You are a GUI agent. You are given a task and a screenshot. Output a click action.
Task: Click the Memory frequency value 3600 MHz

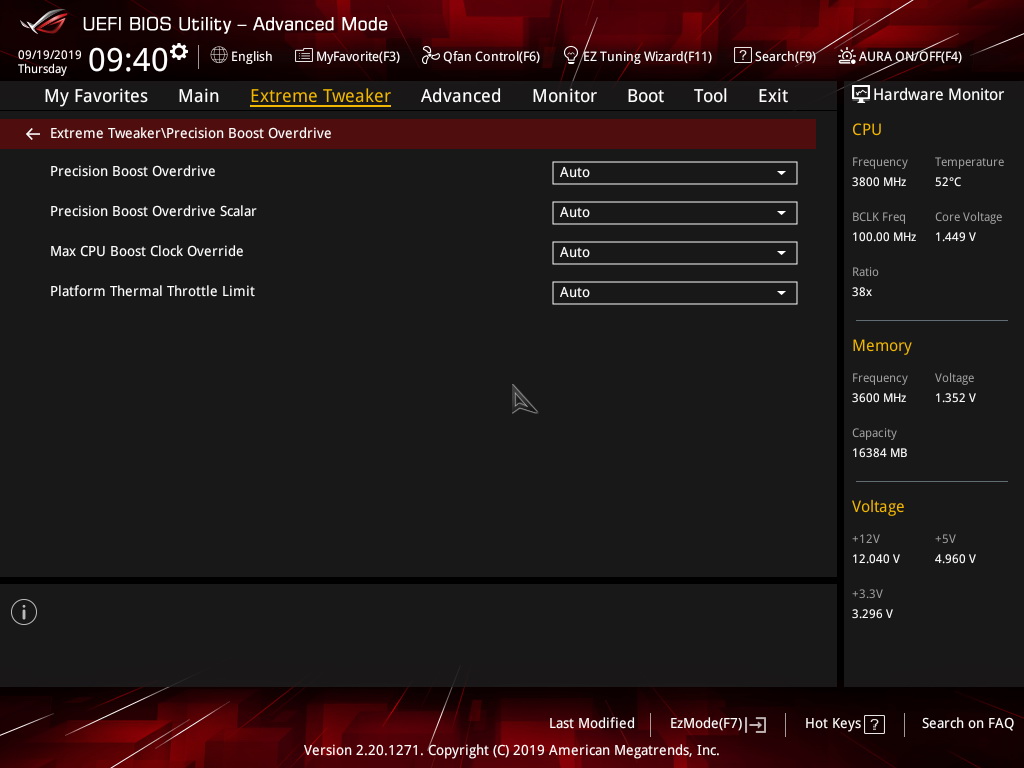click(878, 398)
